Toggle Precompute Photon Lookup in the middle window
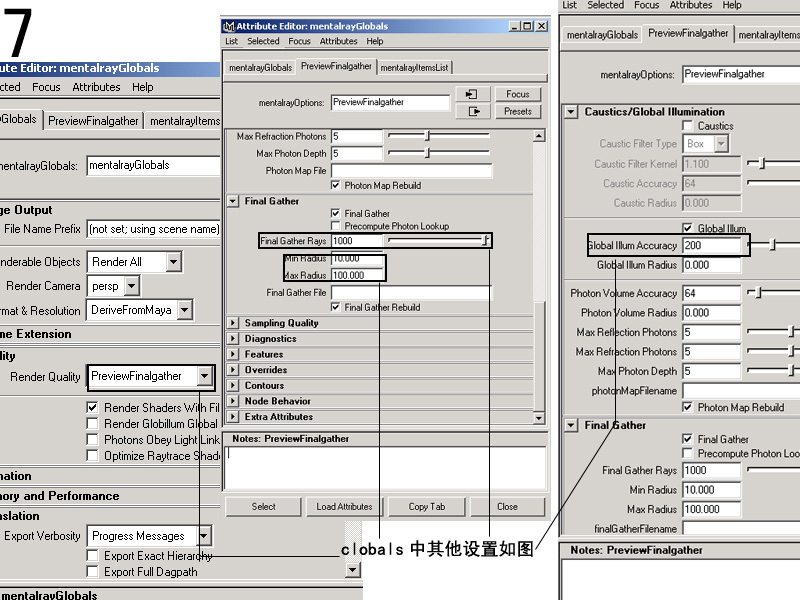Screen dimensions: 800x600 (x=335, y=226)
